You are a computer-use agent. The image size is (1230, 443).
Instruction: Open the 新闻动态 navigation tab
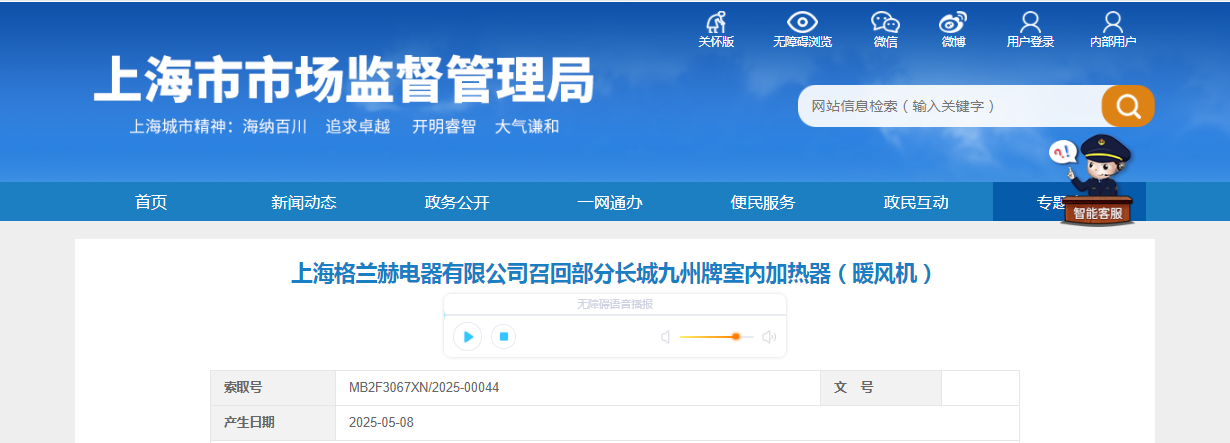304,202
